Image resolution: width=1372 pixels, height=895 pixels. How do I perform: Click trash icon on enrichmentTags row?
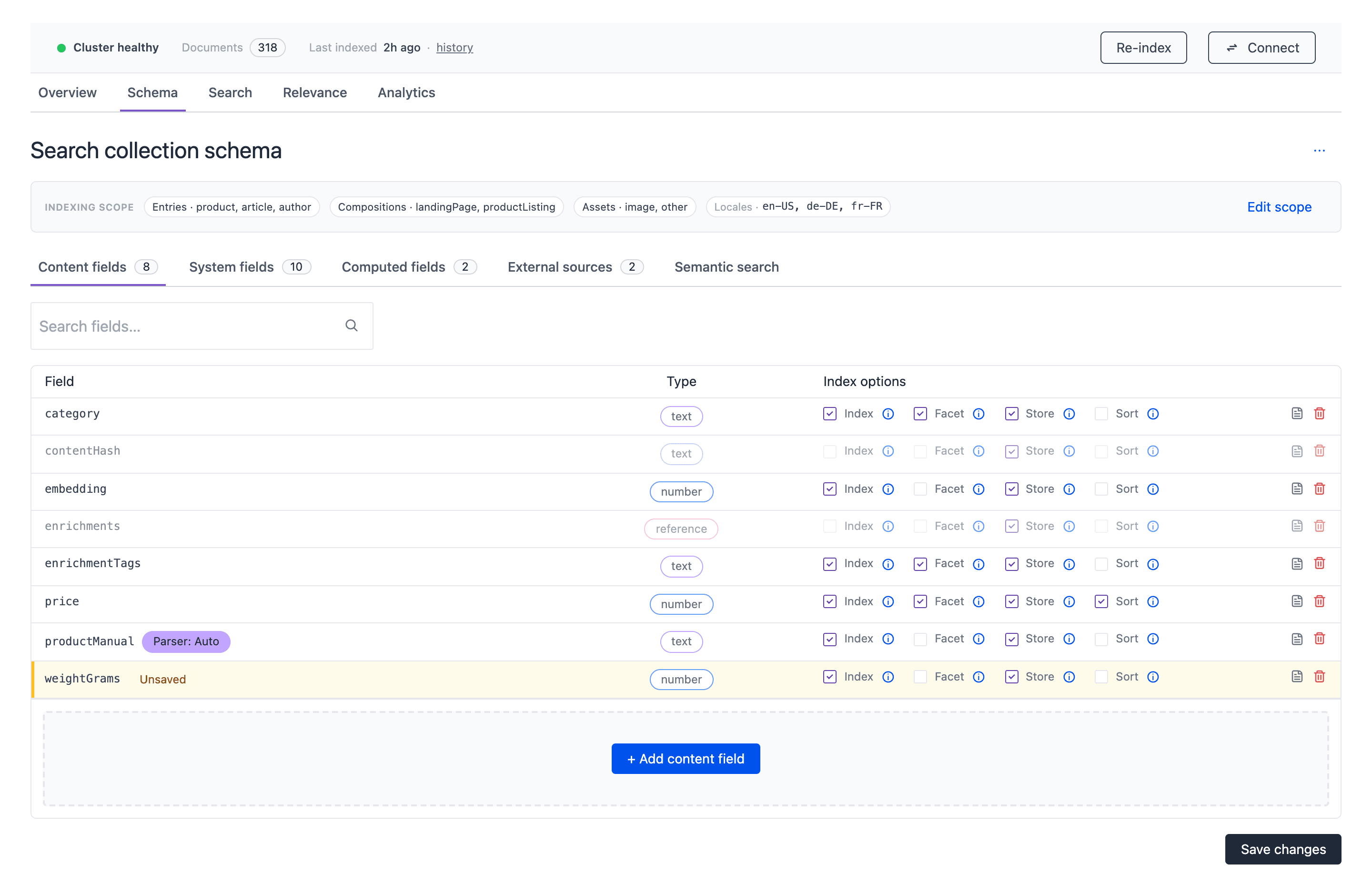[x=1319, y=563]
